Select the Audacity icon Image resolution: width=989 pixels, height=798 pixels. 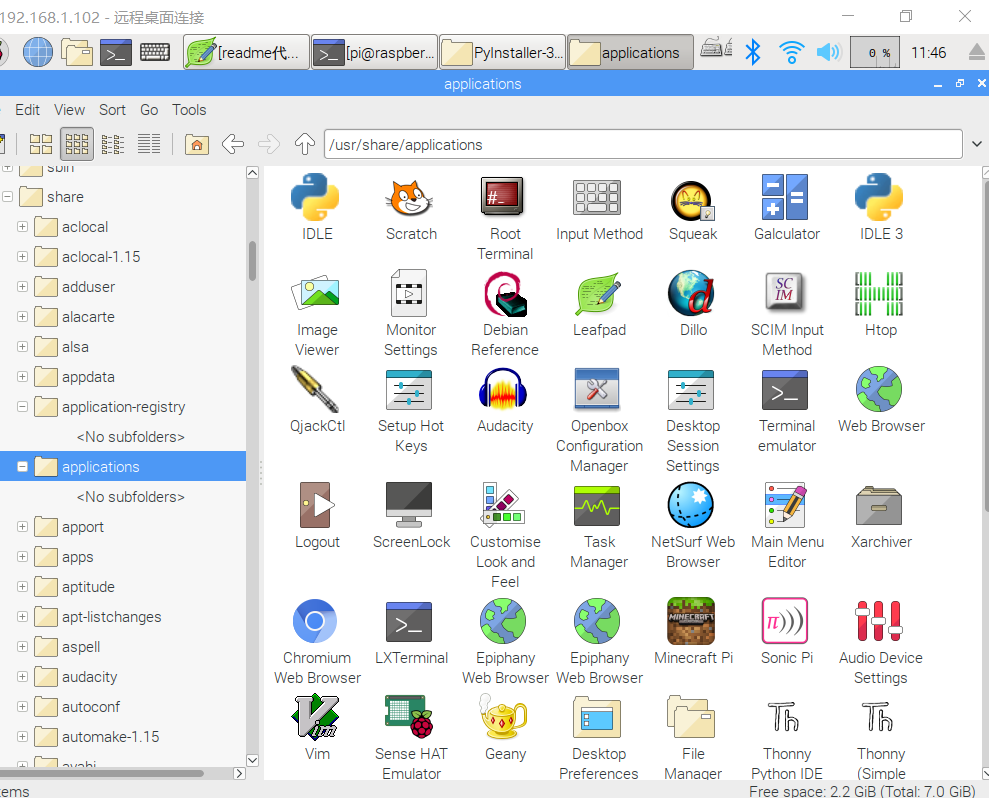pyautogui.click(x=503, y=389)
